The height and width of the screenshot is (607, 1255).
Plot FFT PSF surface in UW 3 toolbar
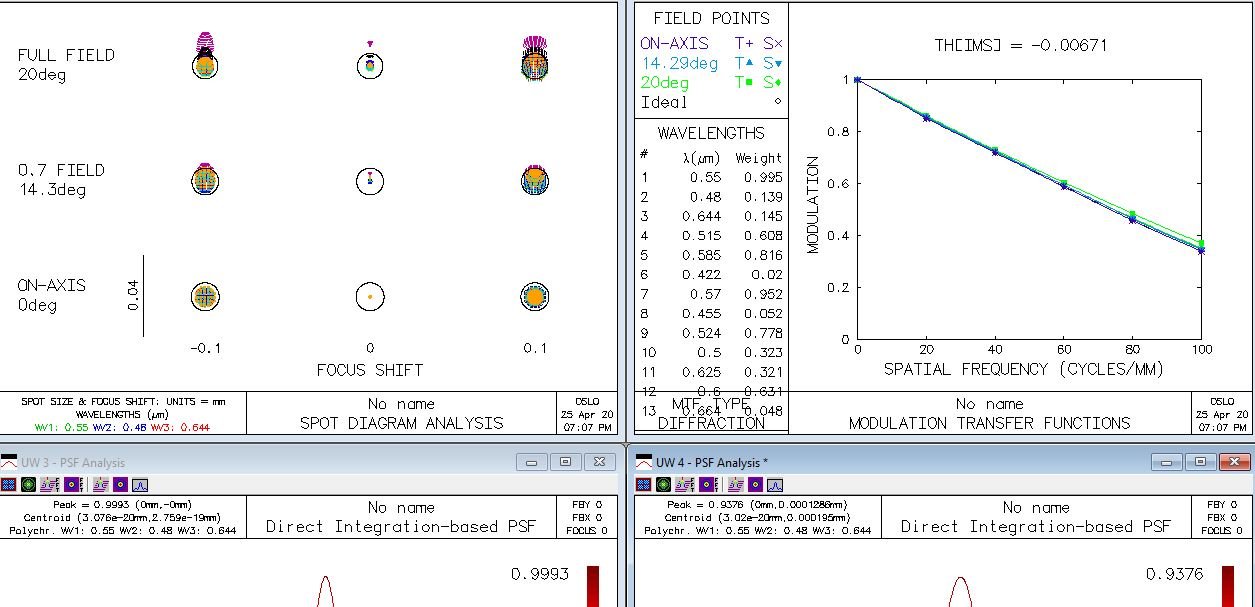(50, 484)
